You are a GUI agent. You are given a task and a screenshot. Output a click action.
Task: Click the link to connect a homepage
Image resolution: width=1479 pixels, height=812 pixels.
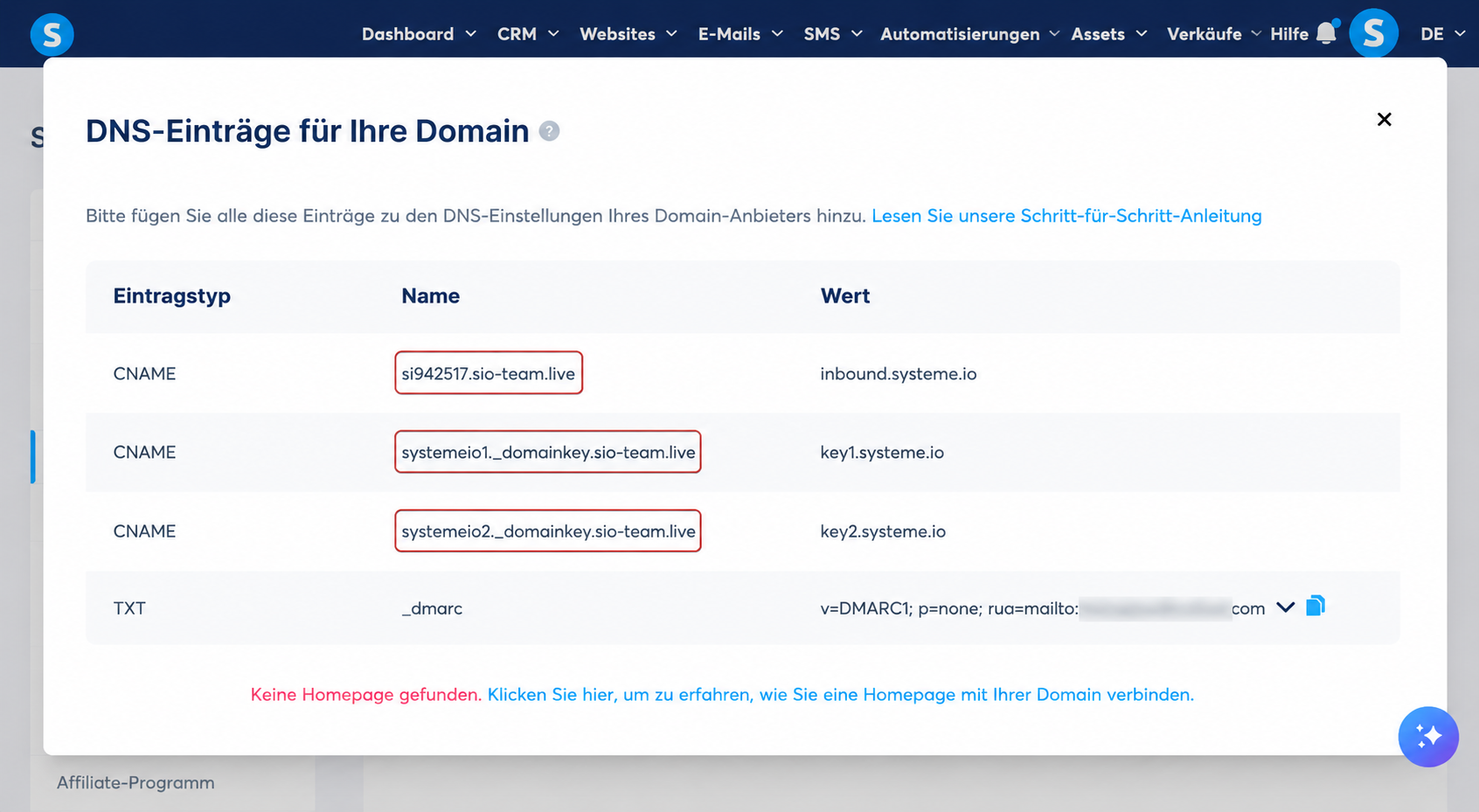coord(840,695)
